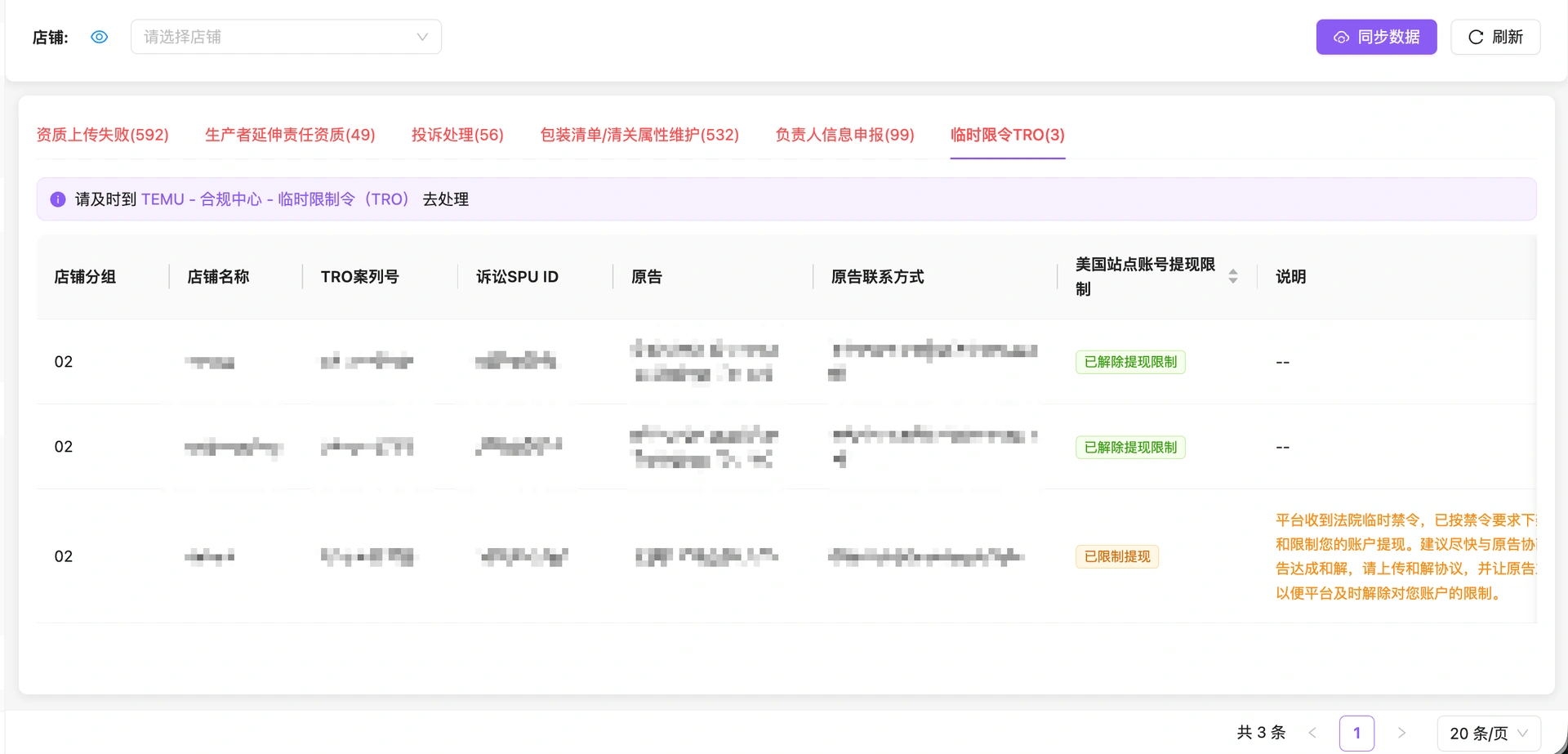Click the orange 平台收到法院临时禁令 explanation text
The image size is (1568, 754).
(1405, 556)
